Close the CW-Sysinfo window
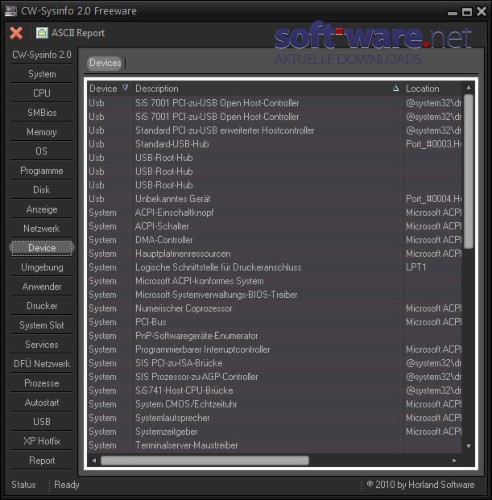 [481, 11]
